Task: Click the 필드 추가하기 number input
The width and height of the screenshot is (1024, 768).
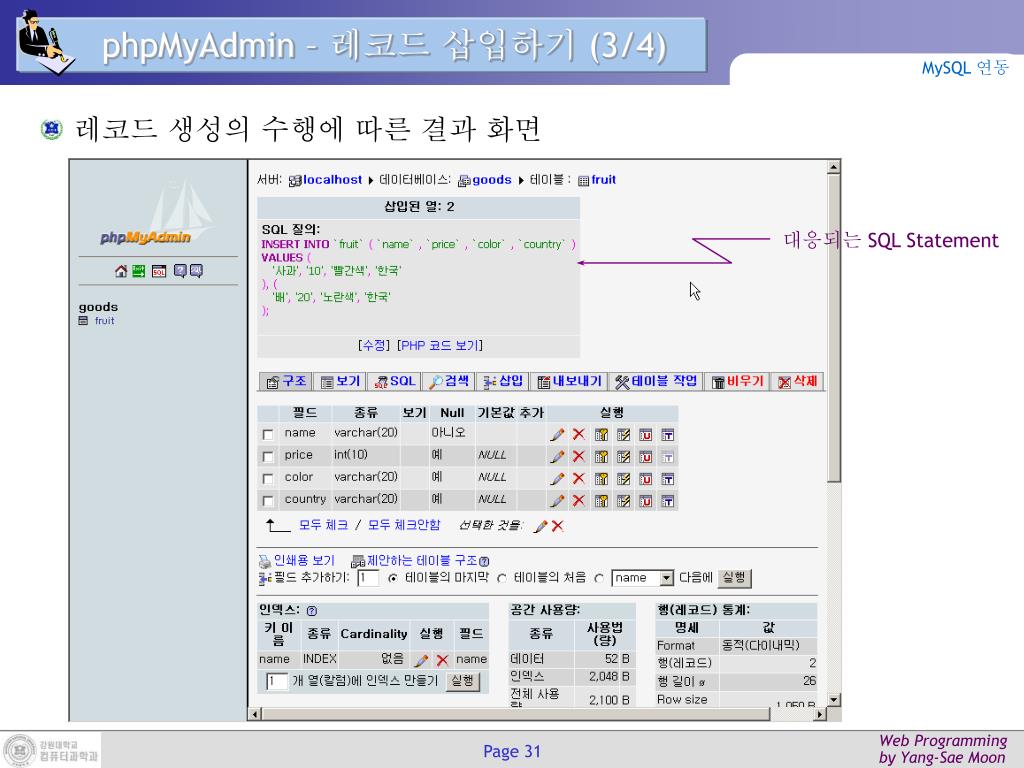Action: tap(368, 578)
